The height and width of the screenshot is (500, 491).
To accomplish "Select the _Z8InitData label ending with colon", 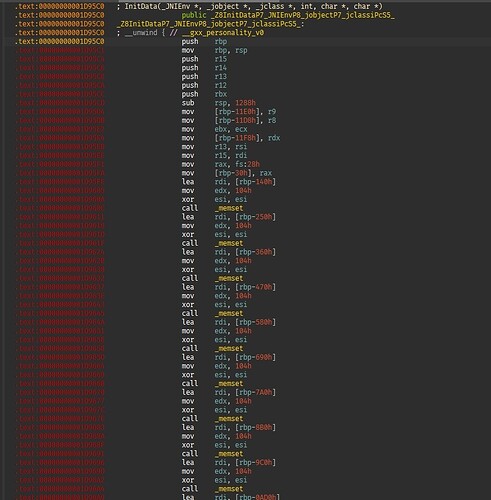I will pos(210,24).
